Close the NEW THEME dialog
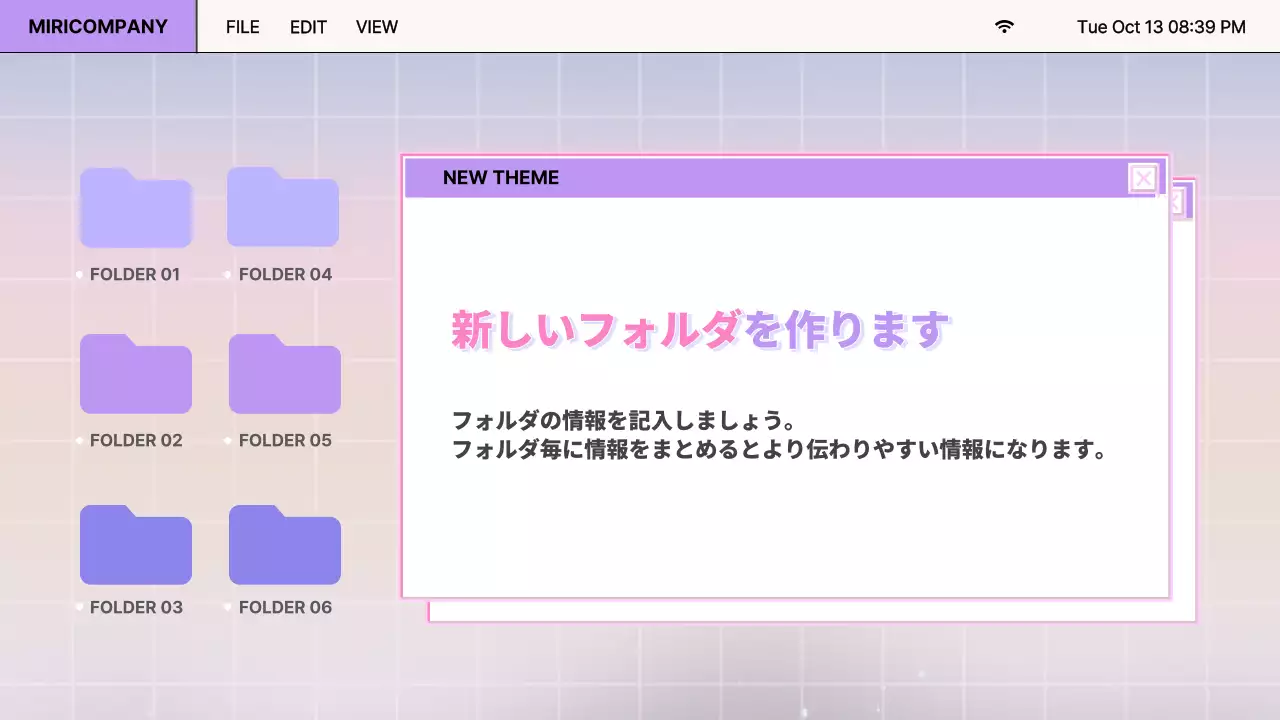Image resolution: width=1280 pixels, height=720 pixels. (1143, 178)
